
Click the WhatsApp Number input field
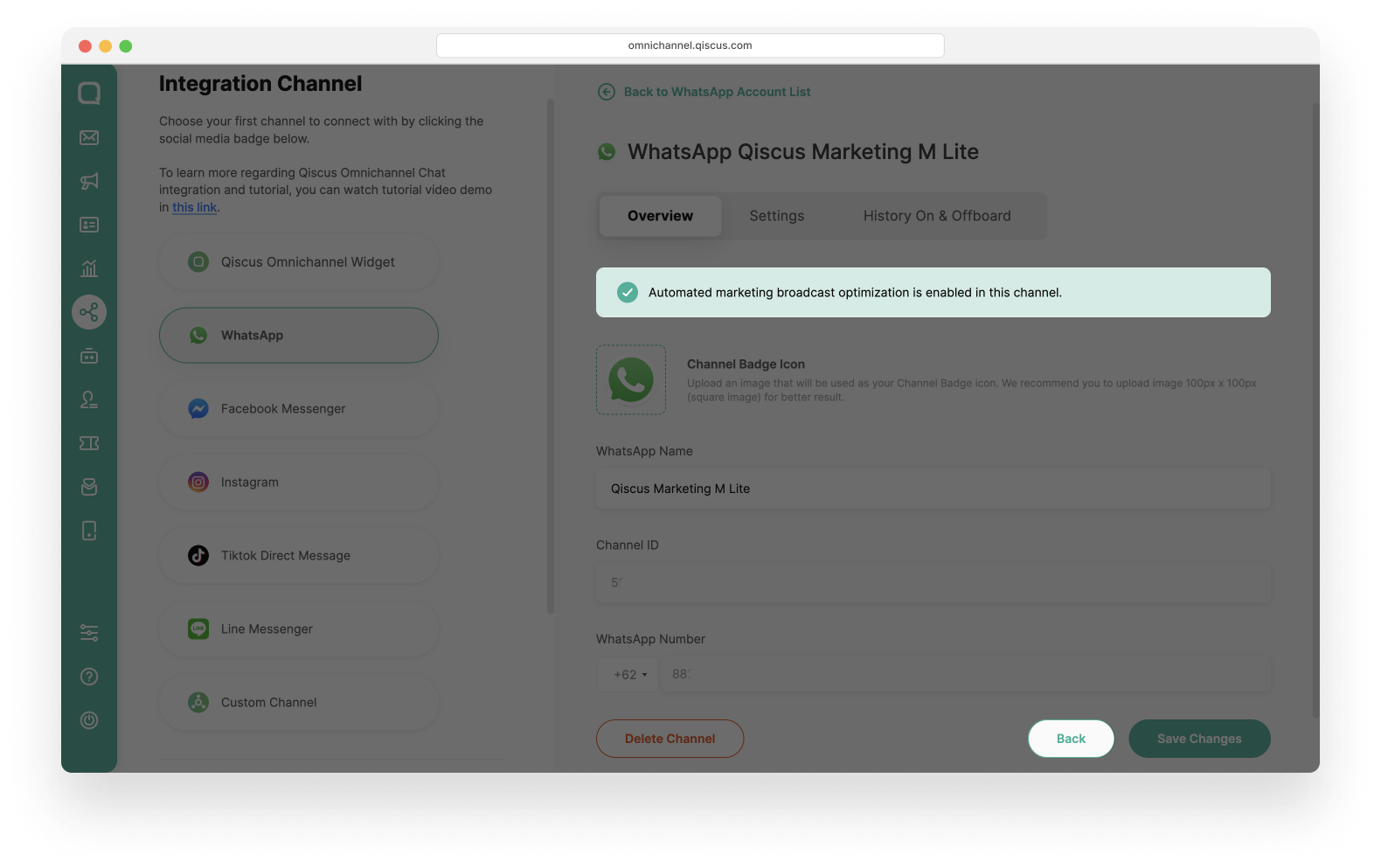(965, 675)
